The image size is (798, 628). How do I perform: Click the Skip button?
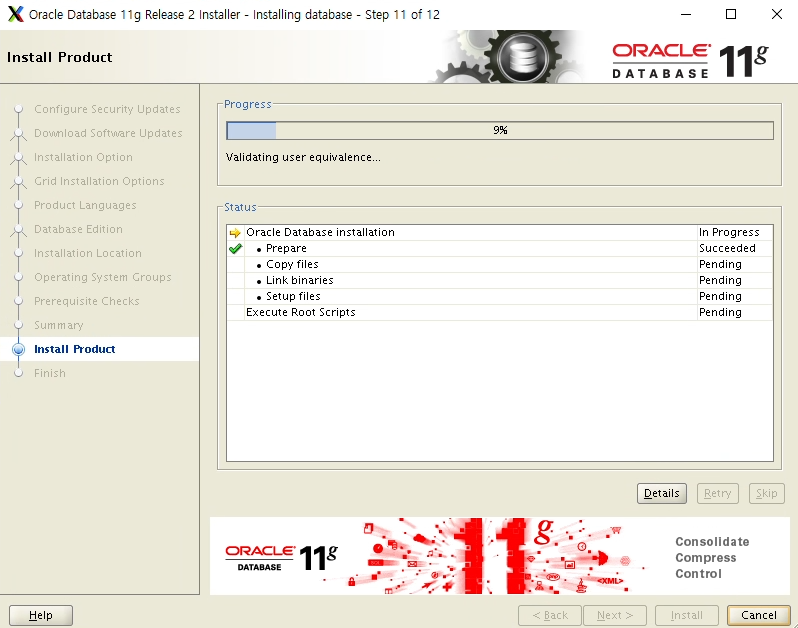tap(766, 493)
